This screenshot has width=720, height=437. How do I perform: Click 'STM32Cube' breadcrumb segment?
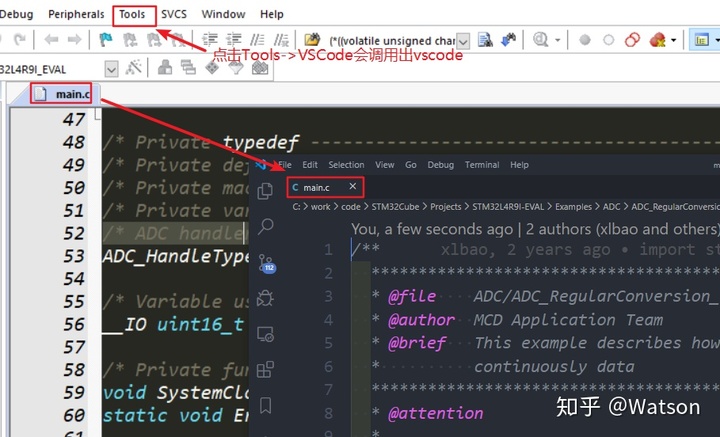point(395,207)
